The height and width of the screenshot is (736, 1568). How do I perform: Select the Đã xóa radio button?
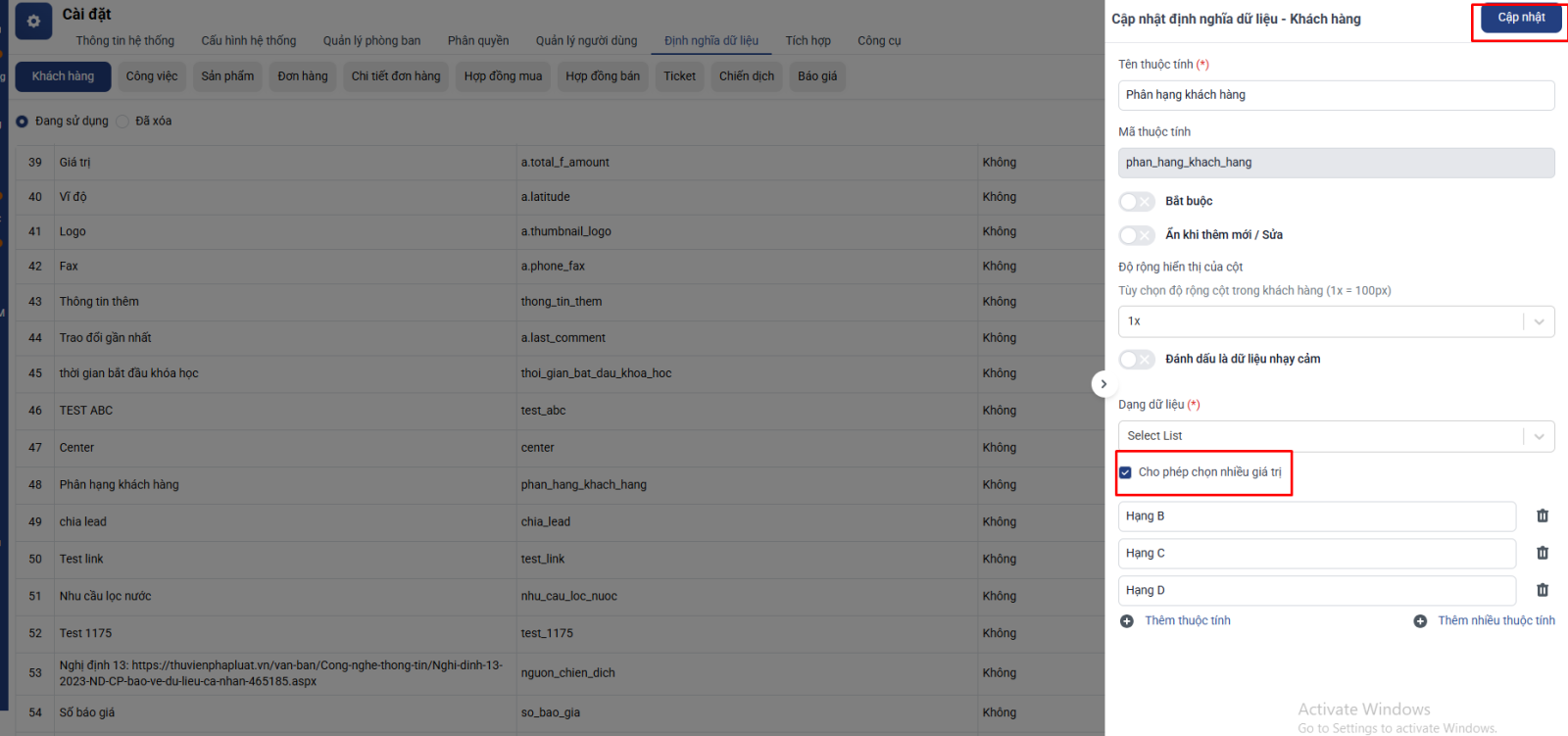click(122, 122)
